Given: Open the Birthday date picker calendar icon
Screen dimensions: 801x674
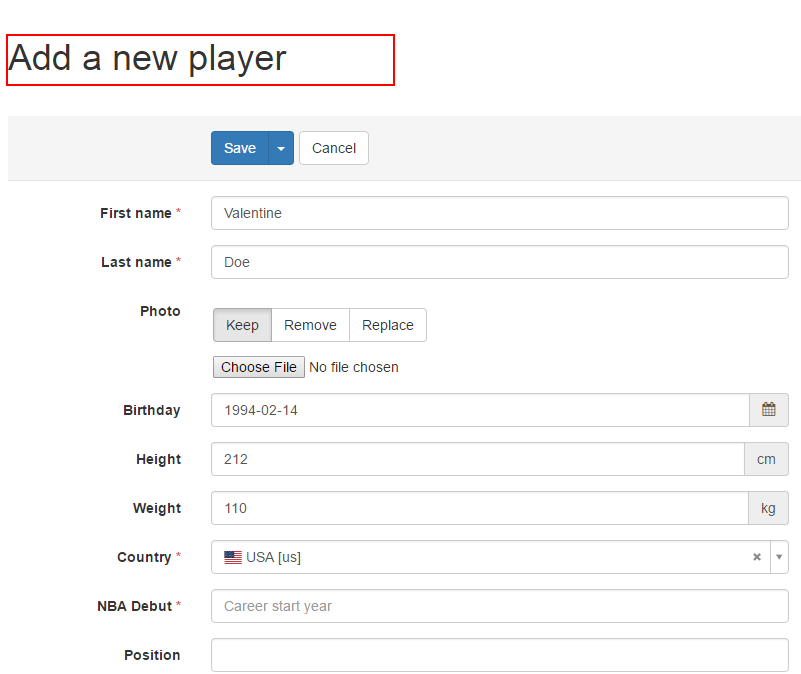Looking at the screenshot, I should [x=768, y=410].
